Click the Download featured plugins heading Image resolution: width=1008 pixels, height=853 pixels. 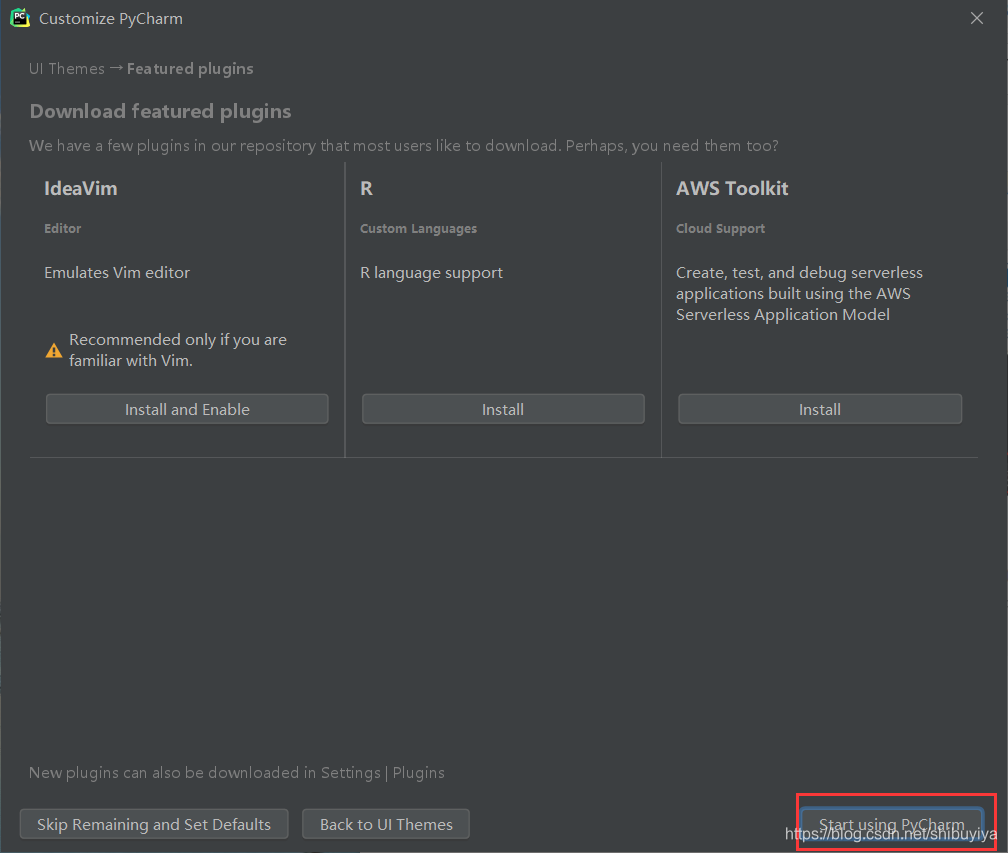click(x=160, y=111)
